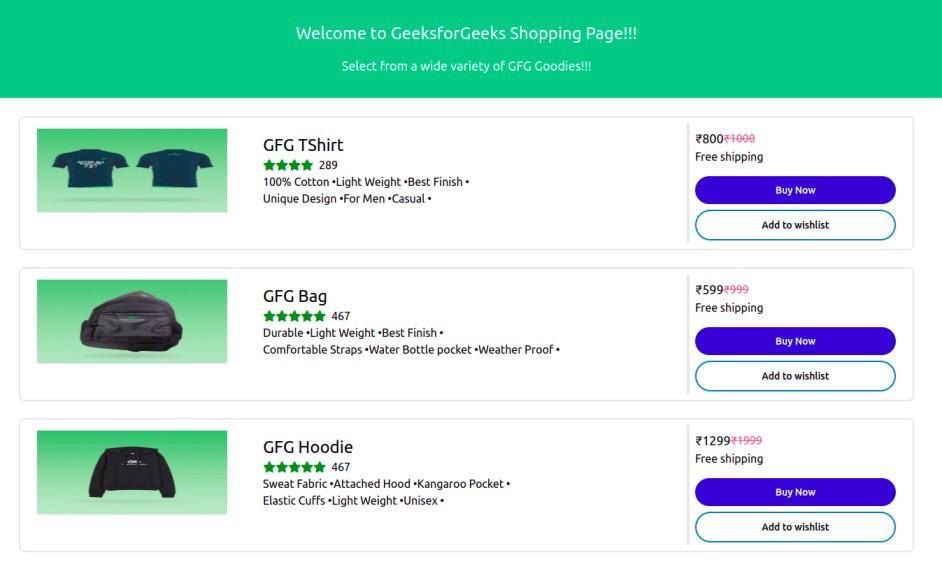
Task: Click the star rating of GFG Bag
Action: click(x=294, y=316)
